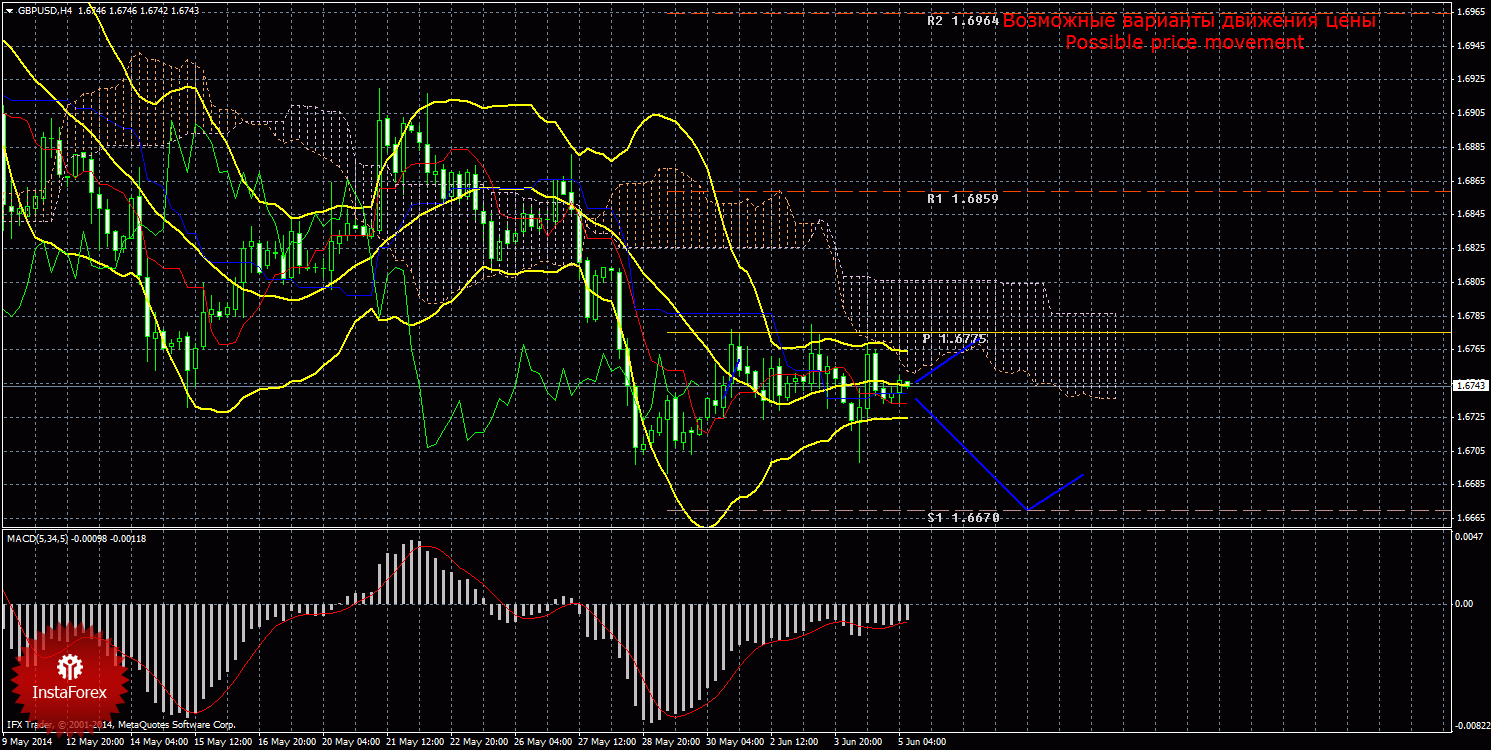Image resolution: width=1491 pixels, height=750 pixels.
Task: Click the 1.6885 price scale value
Action: click(x=1470, y=148)
